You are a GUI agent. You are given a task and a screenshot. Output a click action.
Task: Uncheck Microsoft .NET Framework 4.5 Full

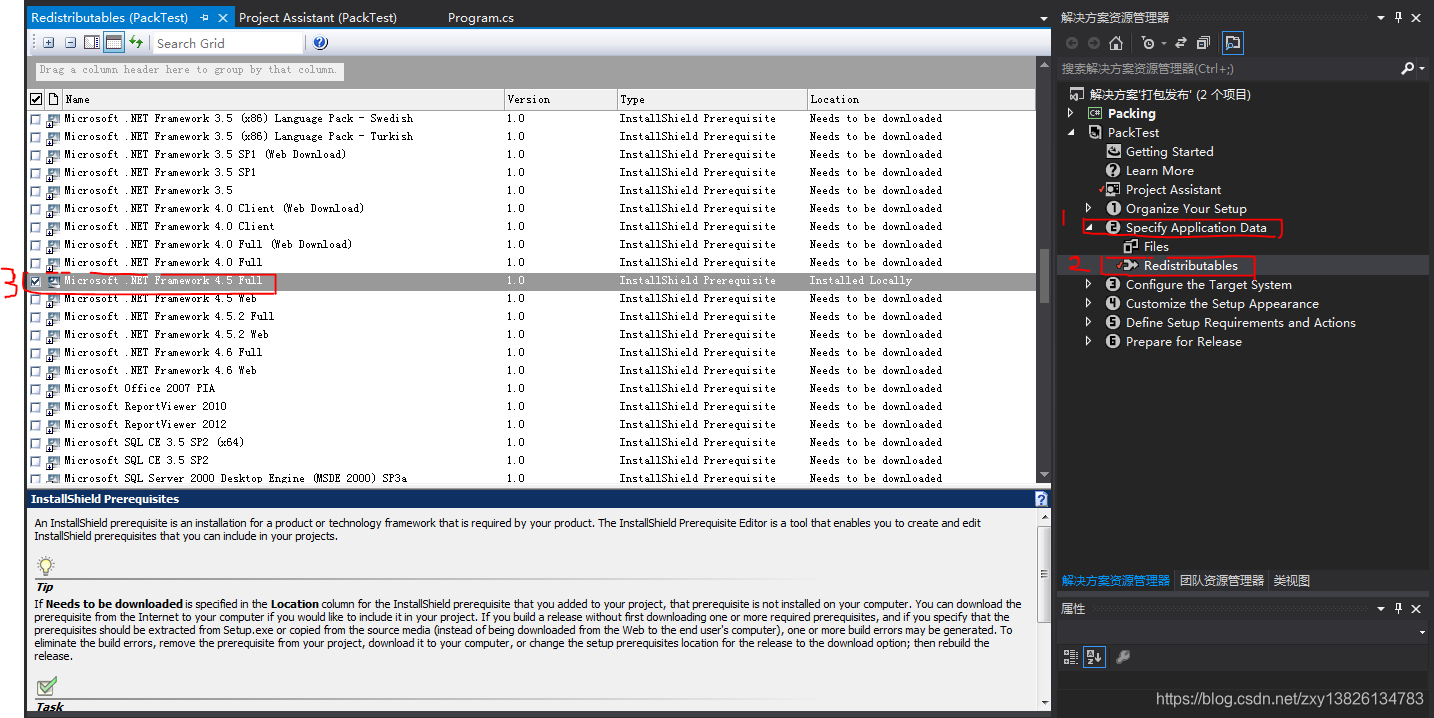[x=36, y=281]
